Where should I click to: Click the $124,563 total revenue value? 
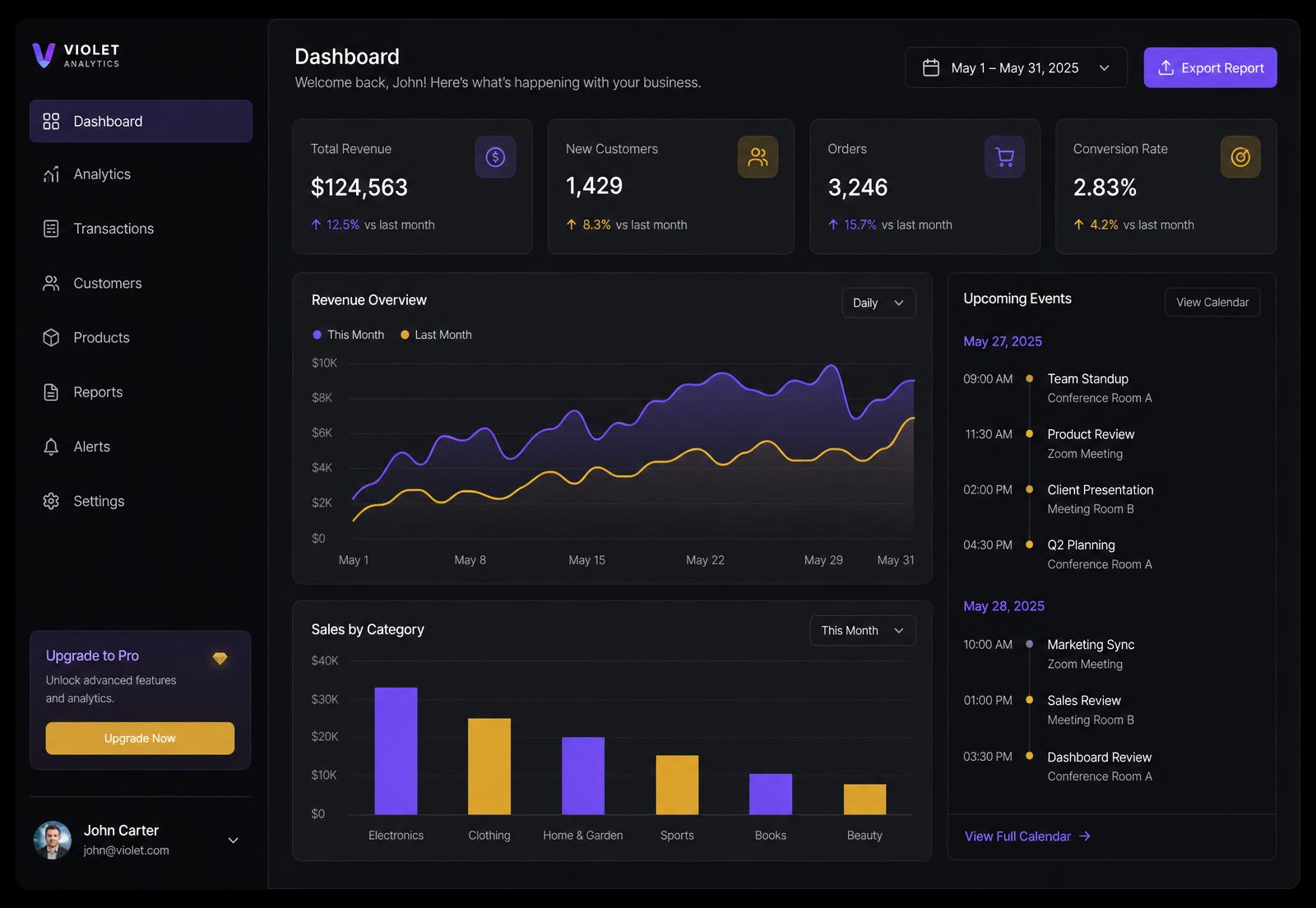click(359, 188)
